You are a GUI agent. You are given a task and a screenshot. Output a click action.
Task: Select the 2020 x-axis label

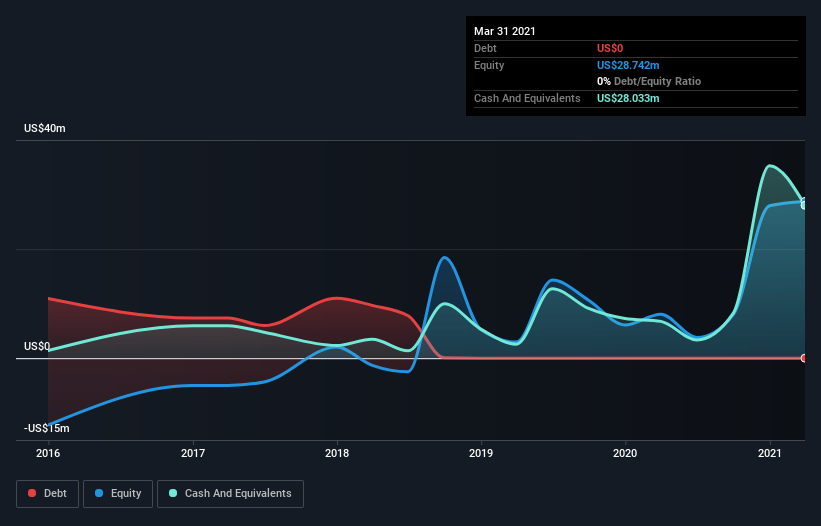(x=625, y=453)
